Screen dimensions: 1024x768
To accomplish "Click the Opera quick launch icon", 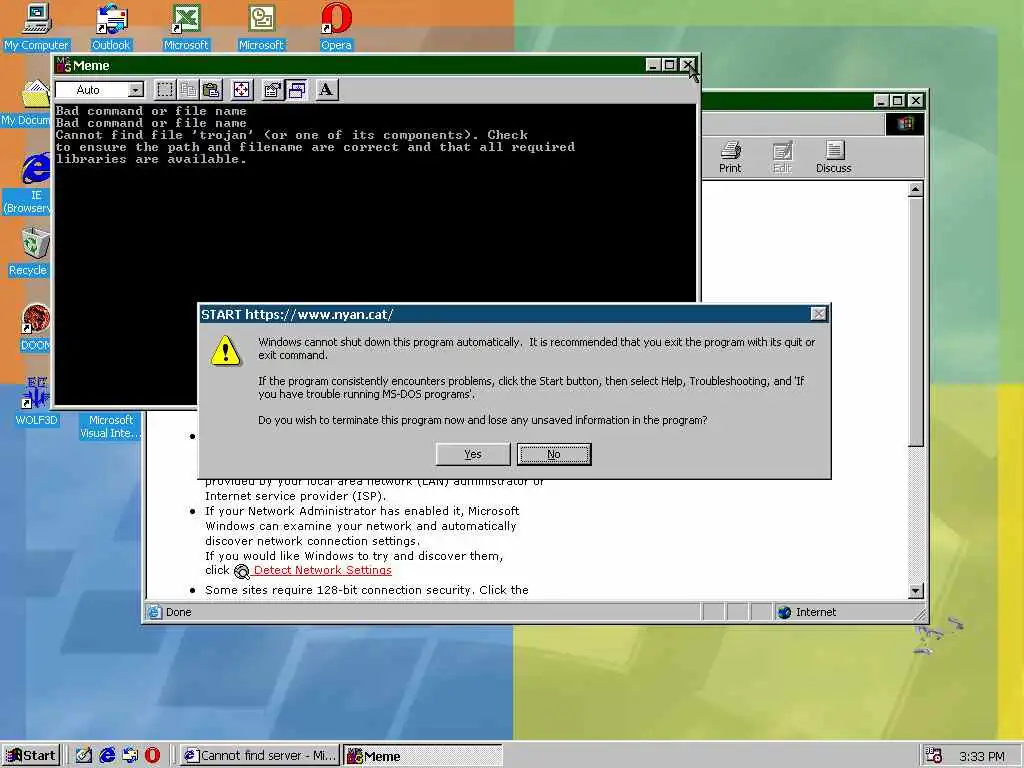I will [152, 756].
